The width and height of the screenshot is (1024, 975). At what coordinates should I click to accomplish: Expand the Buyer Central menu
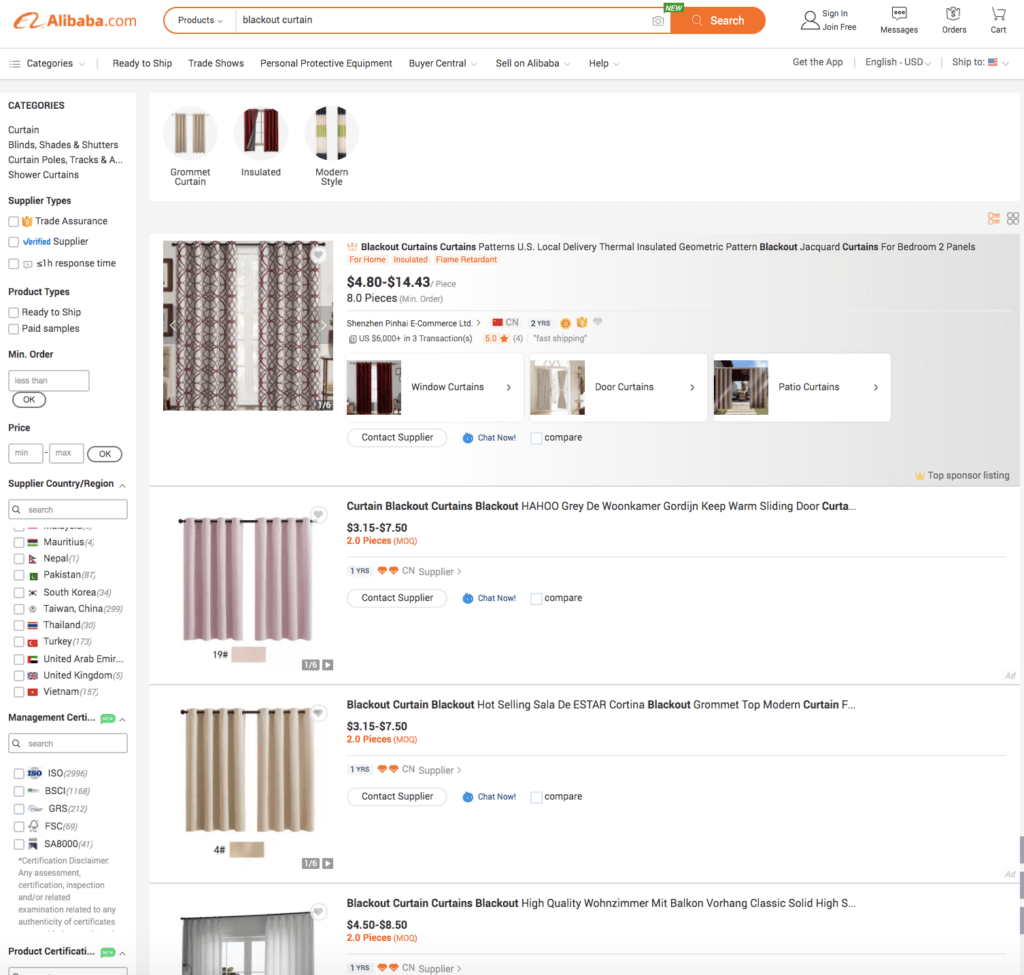pos(443,63)
